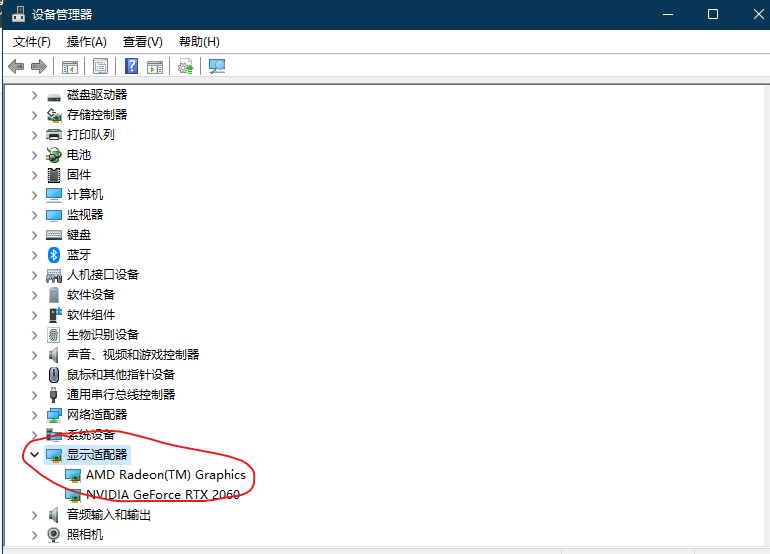Click the 照相机 camera icon
The width and height of the screenshot is (770, 554).
(54, 535)
